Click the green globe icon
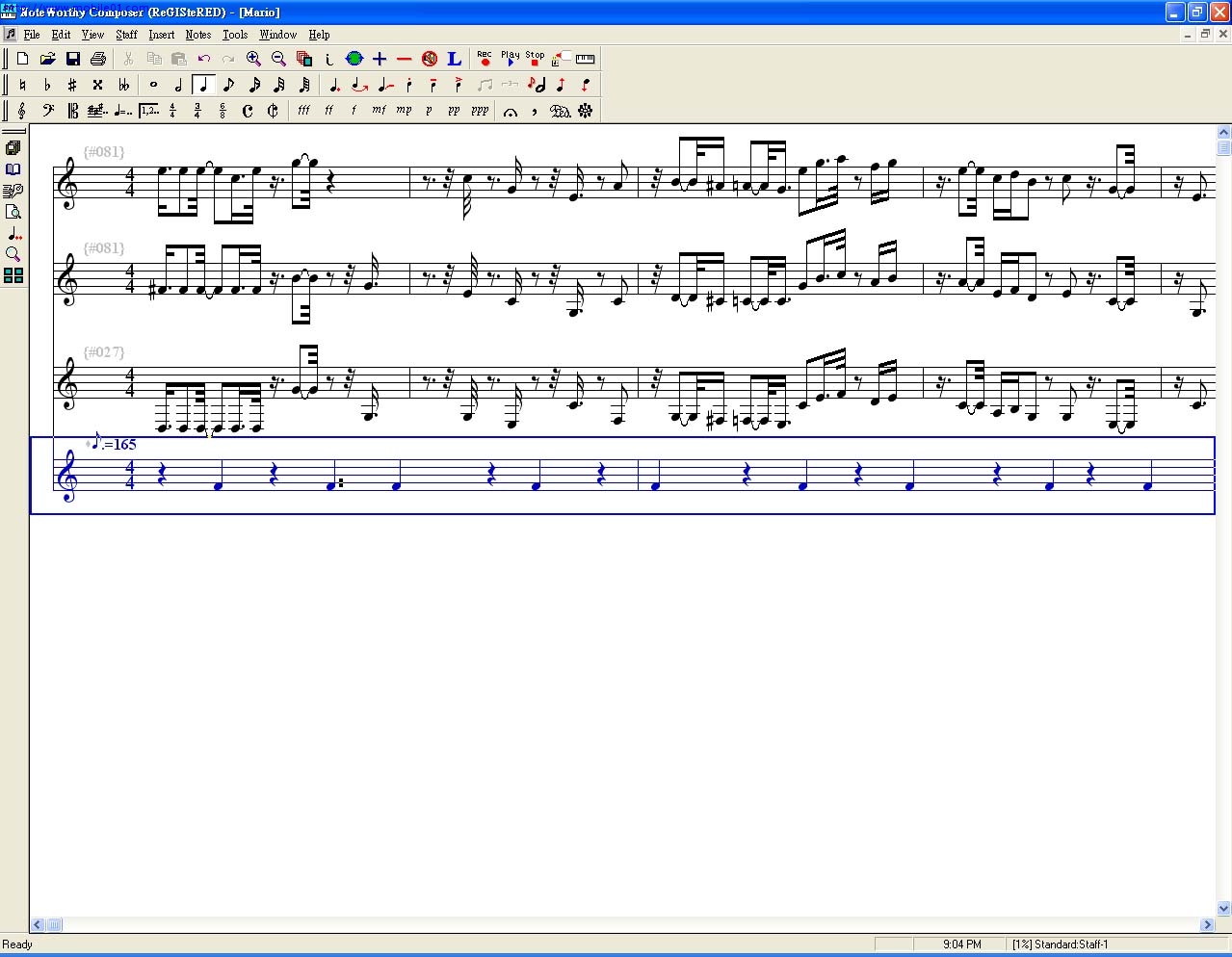 [x=354, y=59]
